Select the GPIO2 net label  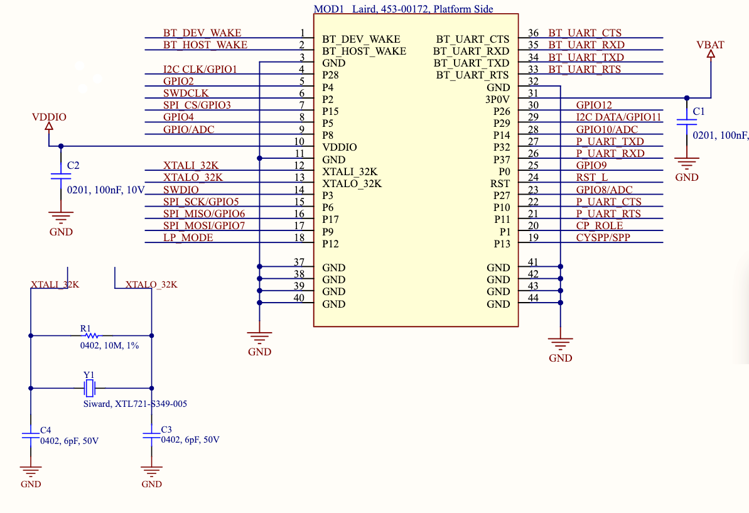coord(179,81)
